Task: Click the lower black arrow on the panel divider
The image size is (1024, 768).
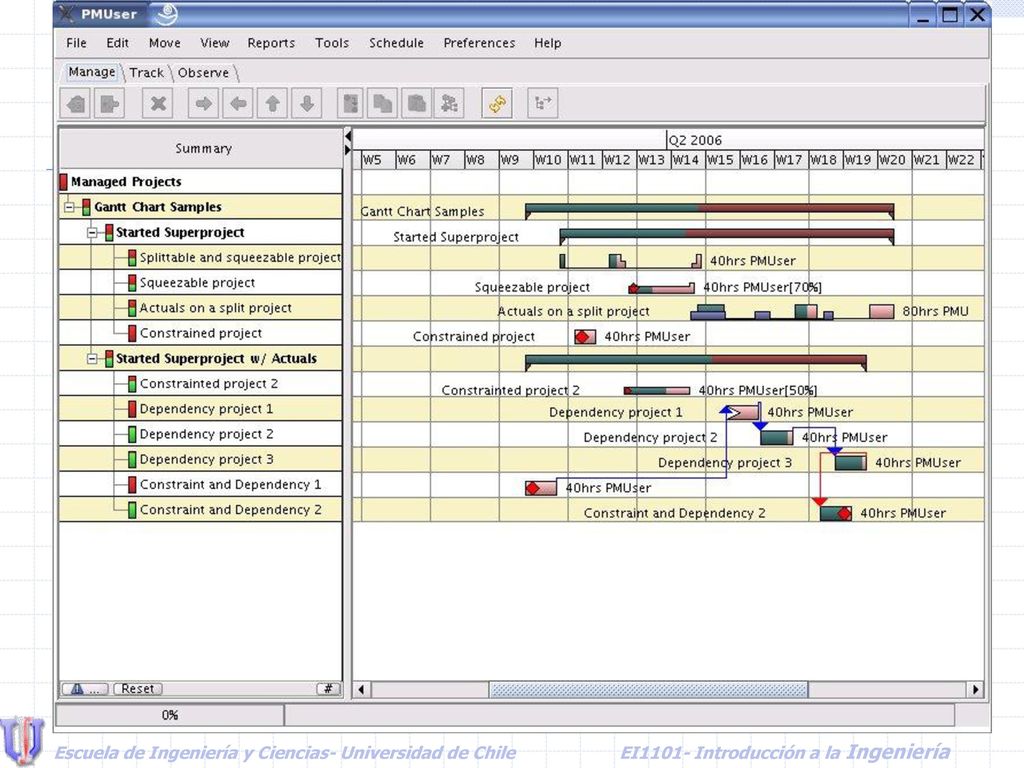Action: [347, 150]
